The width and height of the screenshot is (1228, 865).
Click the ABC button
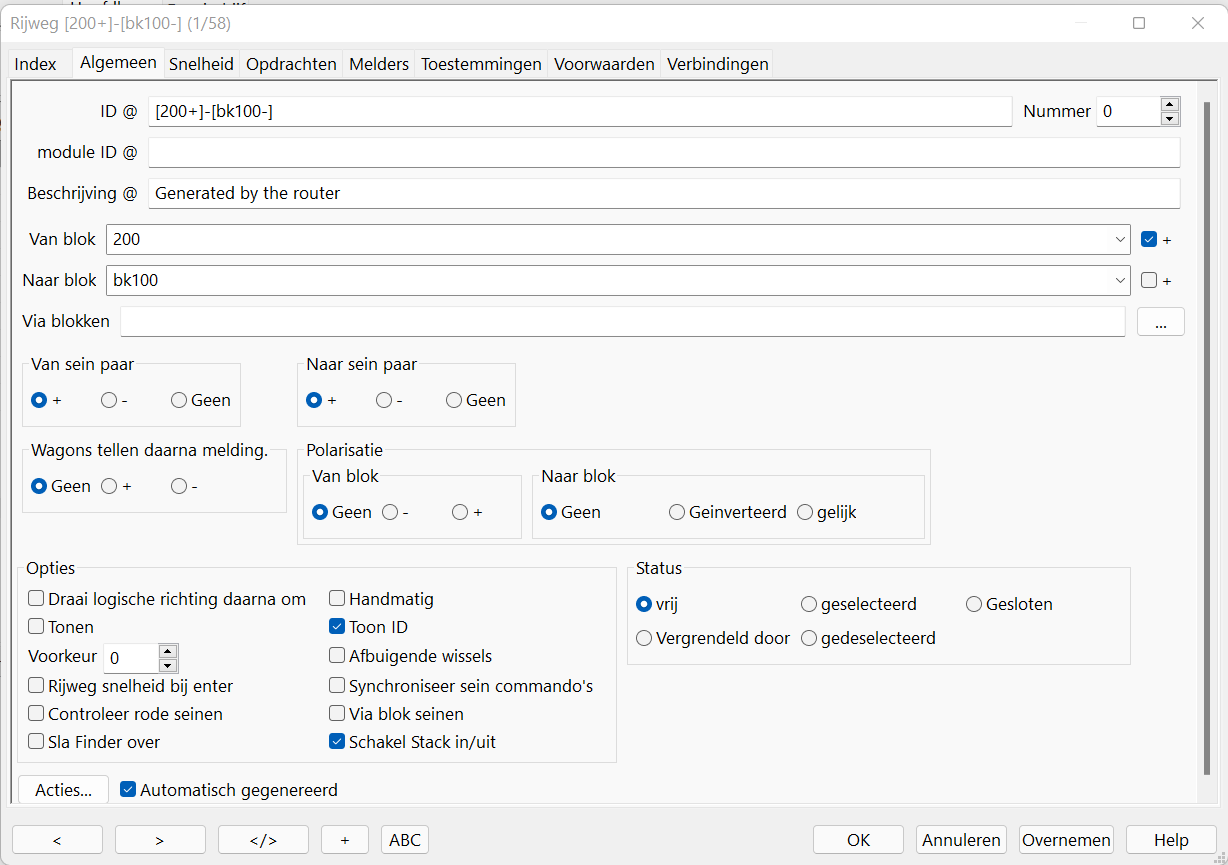tap(405, 840)
